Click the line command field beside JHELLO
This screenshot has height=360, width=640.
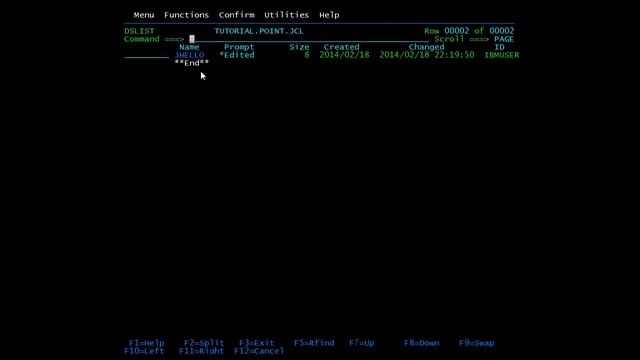tap(147, 55)
